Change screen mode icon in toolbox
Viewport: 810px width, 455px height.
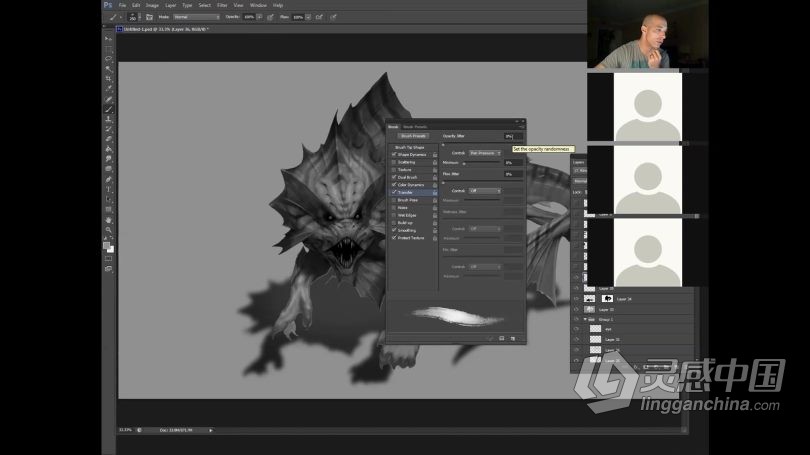click(x=108, y=269)
